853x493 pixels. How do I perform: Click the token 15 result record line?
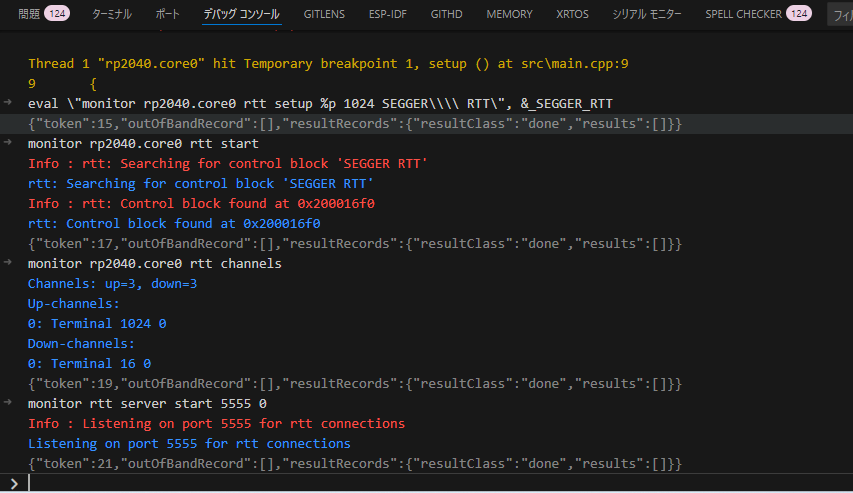click(x=355, y=124)
